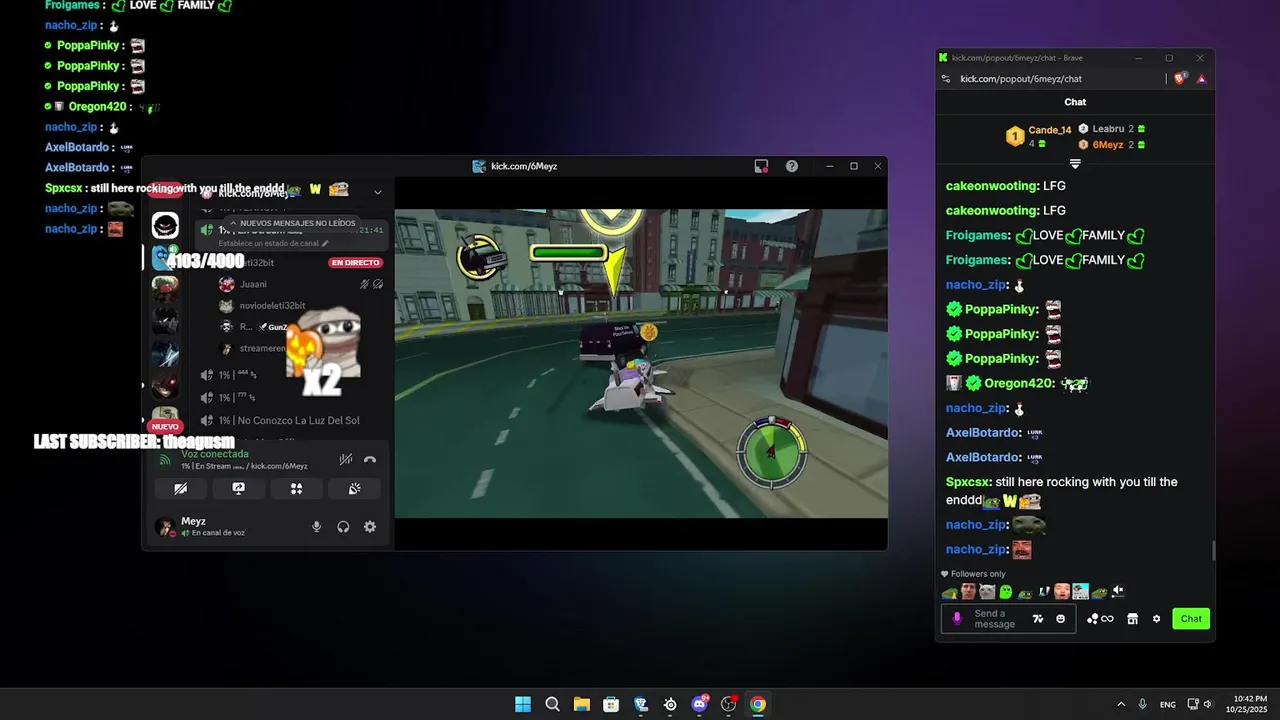This screenshot has width=1280, height=720.
Task: Open OBS Studio taskbar icon
Action: pos(729,704)
